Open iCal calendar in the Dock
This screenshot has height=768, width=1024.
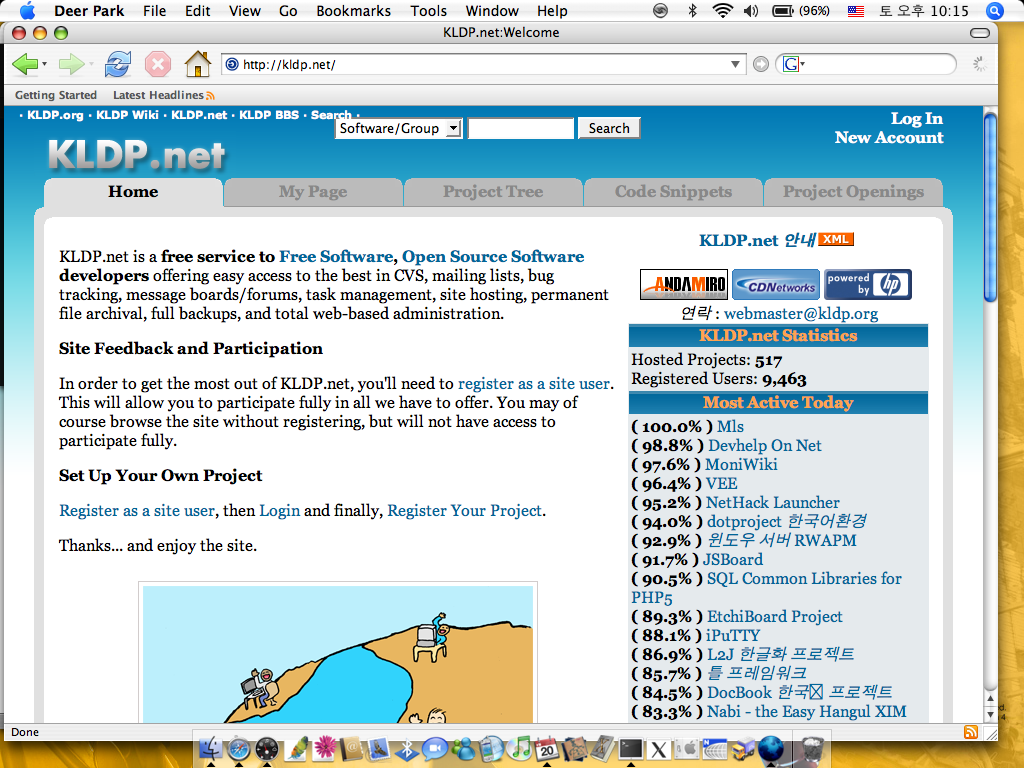click(547, 749)
